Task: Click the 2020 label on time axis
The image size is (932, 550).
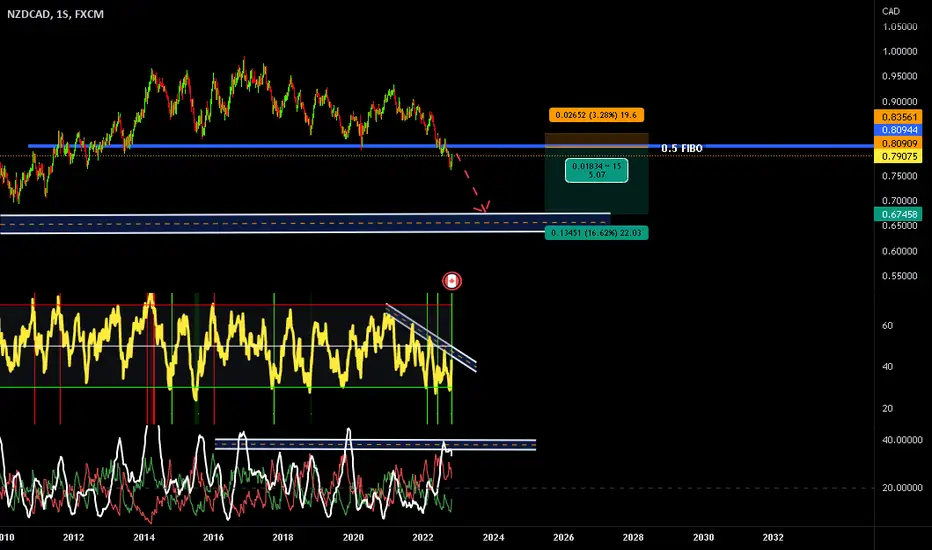Action: (353, 538)
